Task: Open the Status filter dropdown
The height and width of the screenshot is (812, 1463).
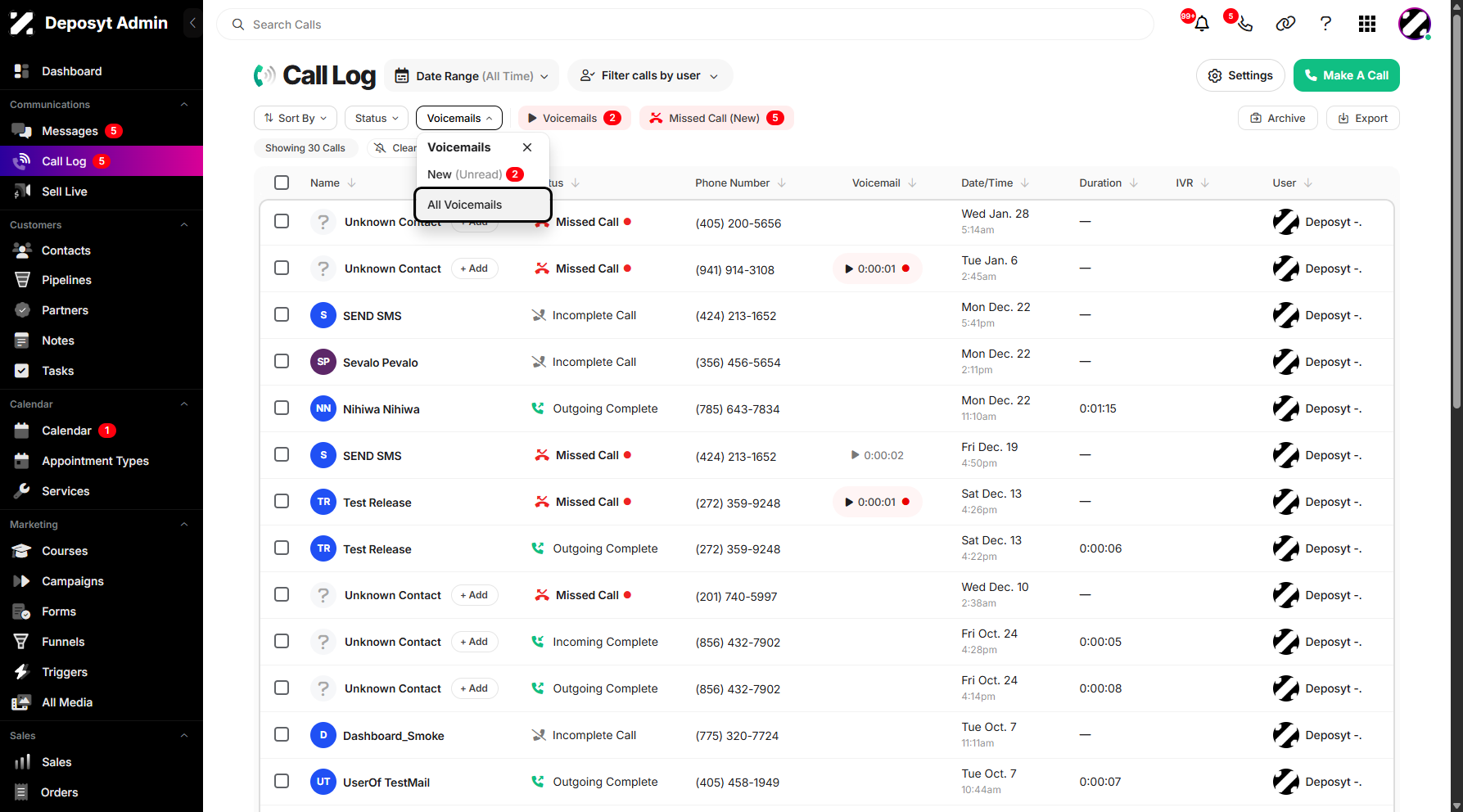Action: click(x=377, y=118)
